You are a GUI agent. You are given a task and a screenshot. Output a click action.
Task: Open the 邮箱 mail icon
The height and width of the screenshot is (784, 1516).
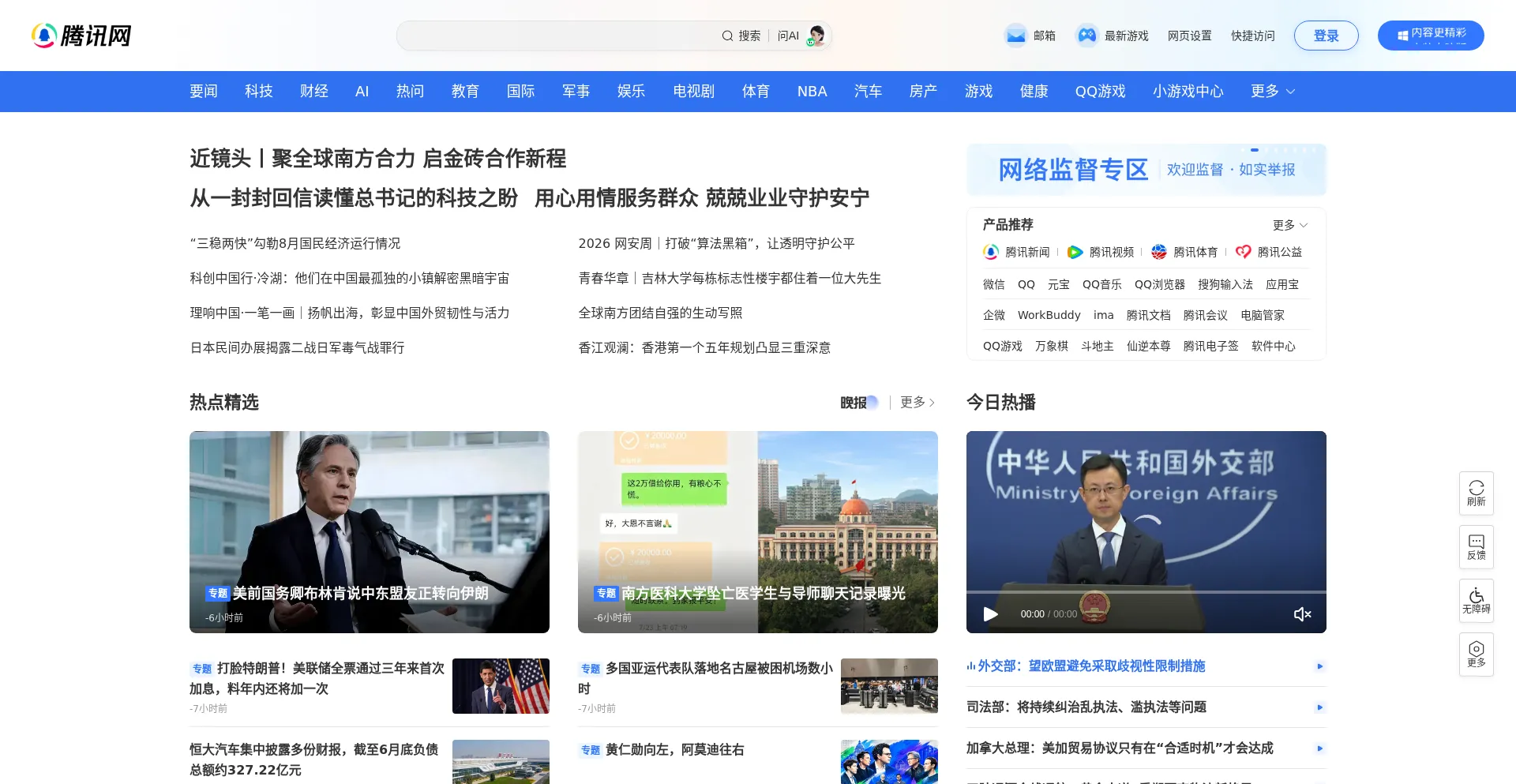tap(1016, 36)
